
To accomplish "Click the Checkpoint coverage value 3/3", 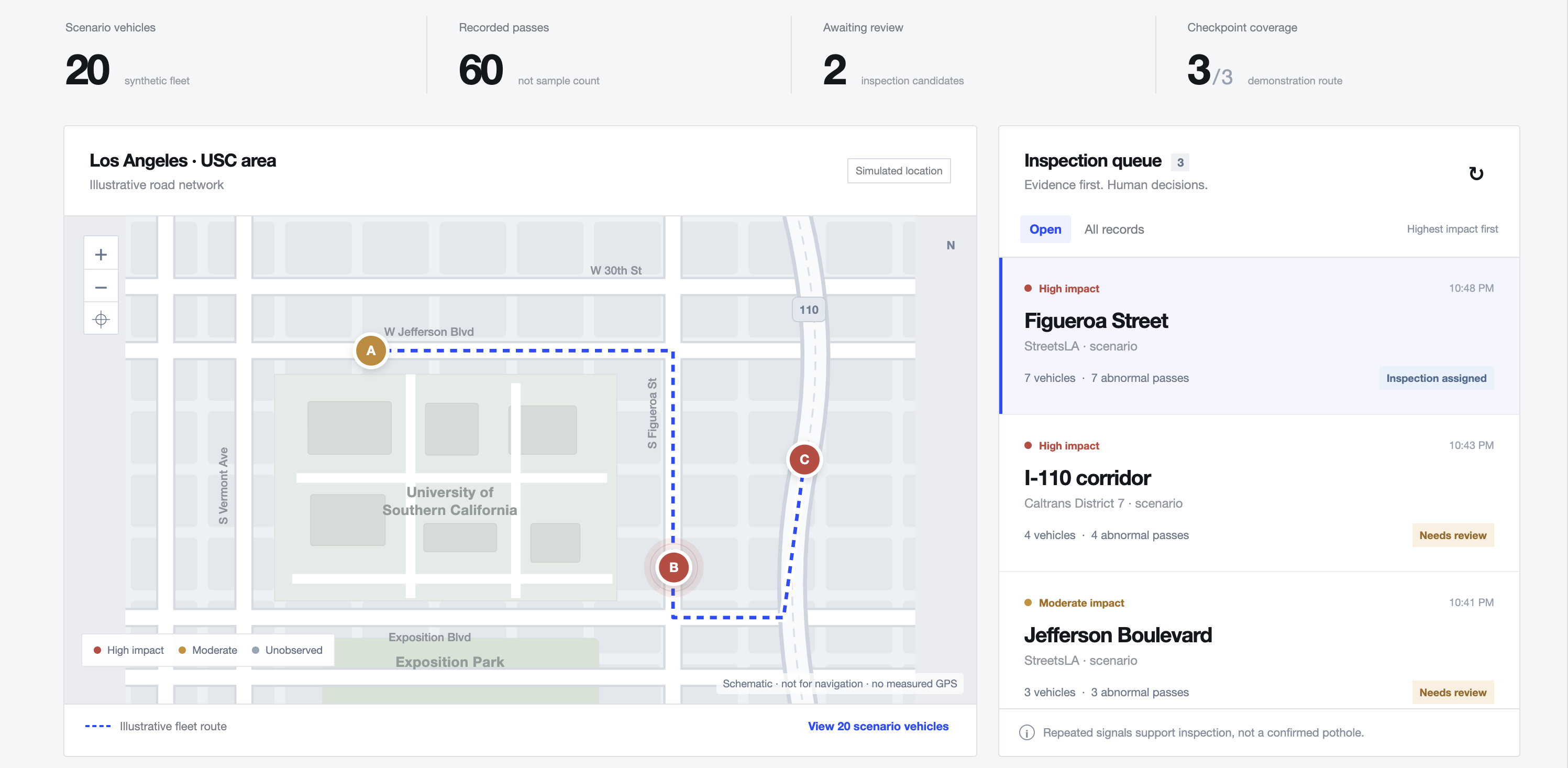I will pyautogui.click(x=1209, y=71).
